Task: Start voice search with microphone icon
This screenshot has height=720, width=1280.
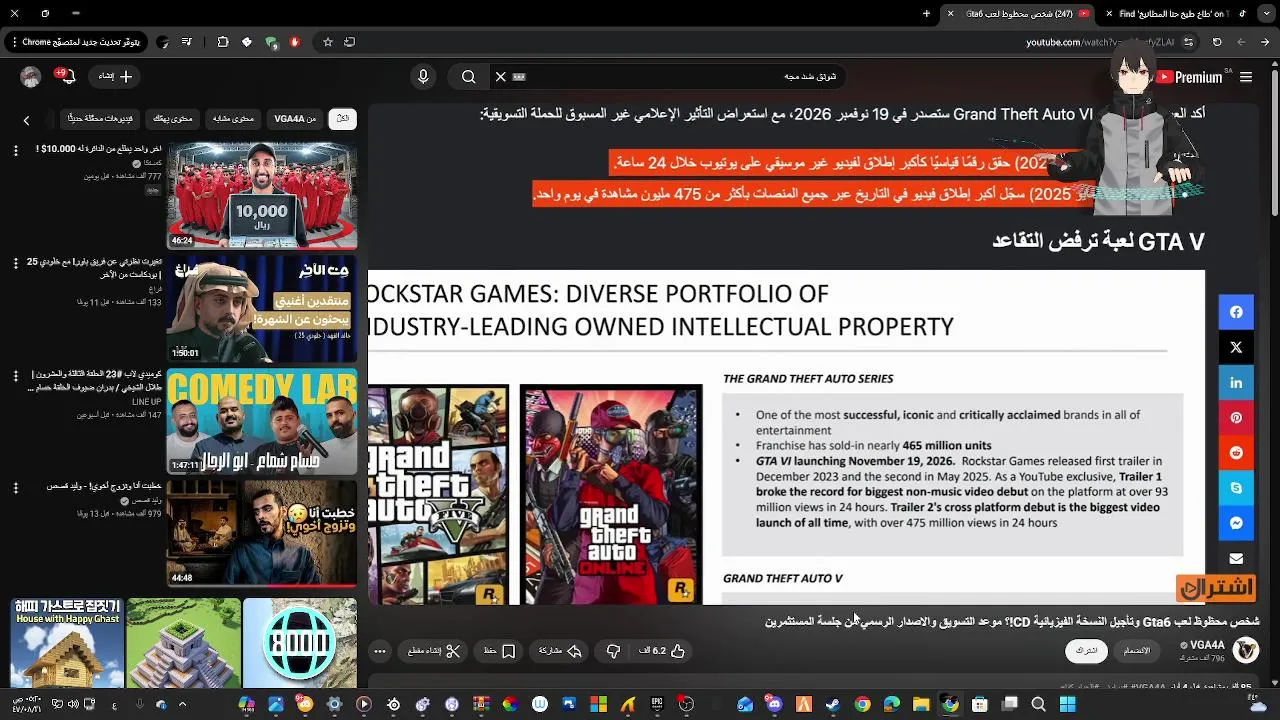Action: [423, 77]
